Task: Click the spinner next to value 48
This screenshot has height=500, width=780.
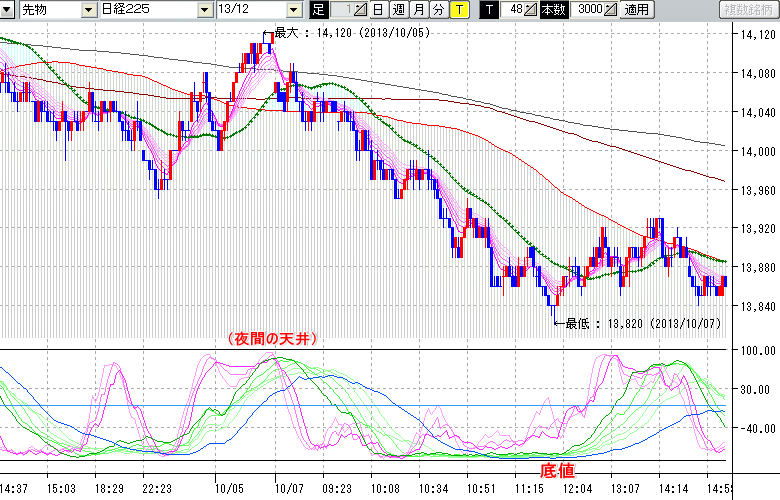Action: click(532, 10)
